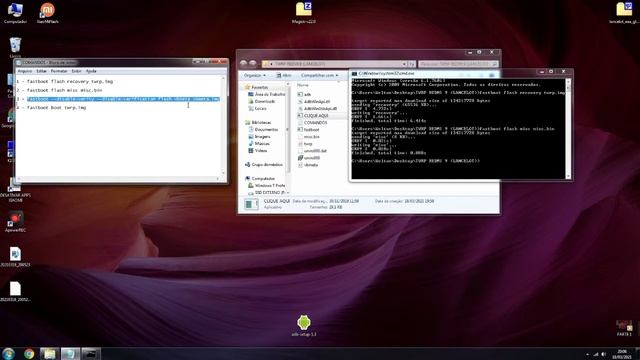The image size is (640, 360).
Task: Open the blank 2021 file icon on desktop
Action: 15,291
